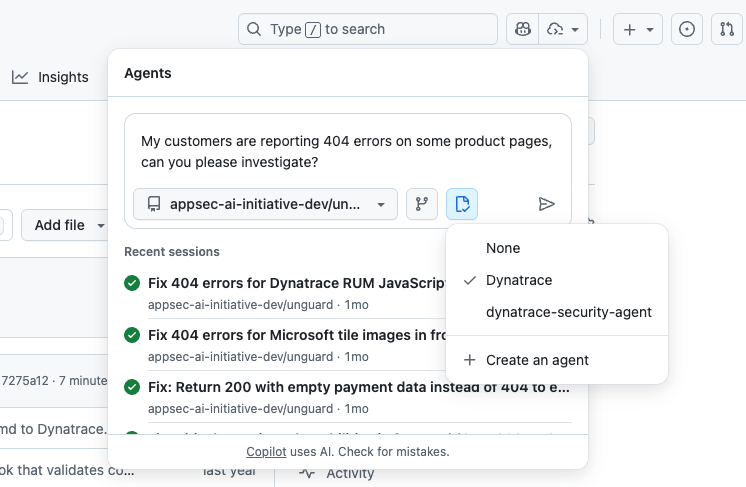
Task: Toggle the custom agent selector icon
Action: point(461,204)
